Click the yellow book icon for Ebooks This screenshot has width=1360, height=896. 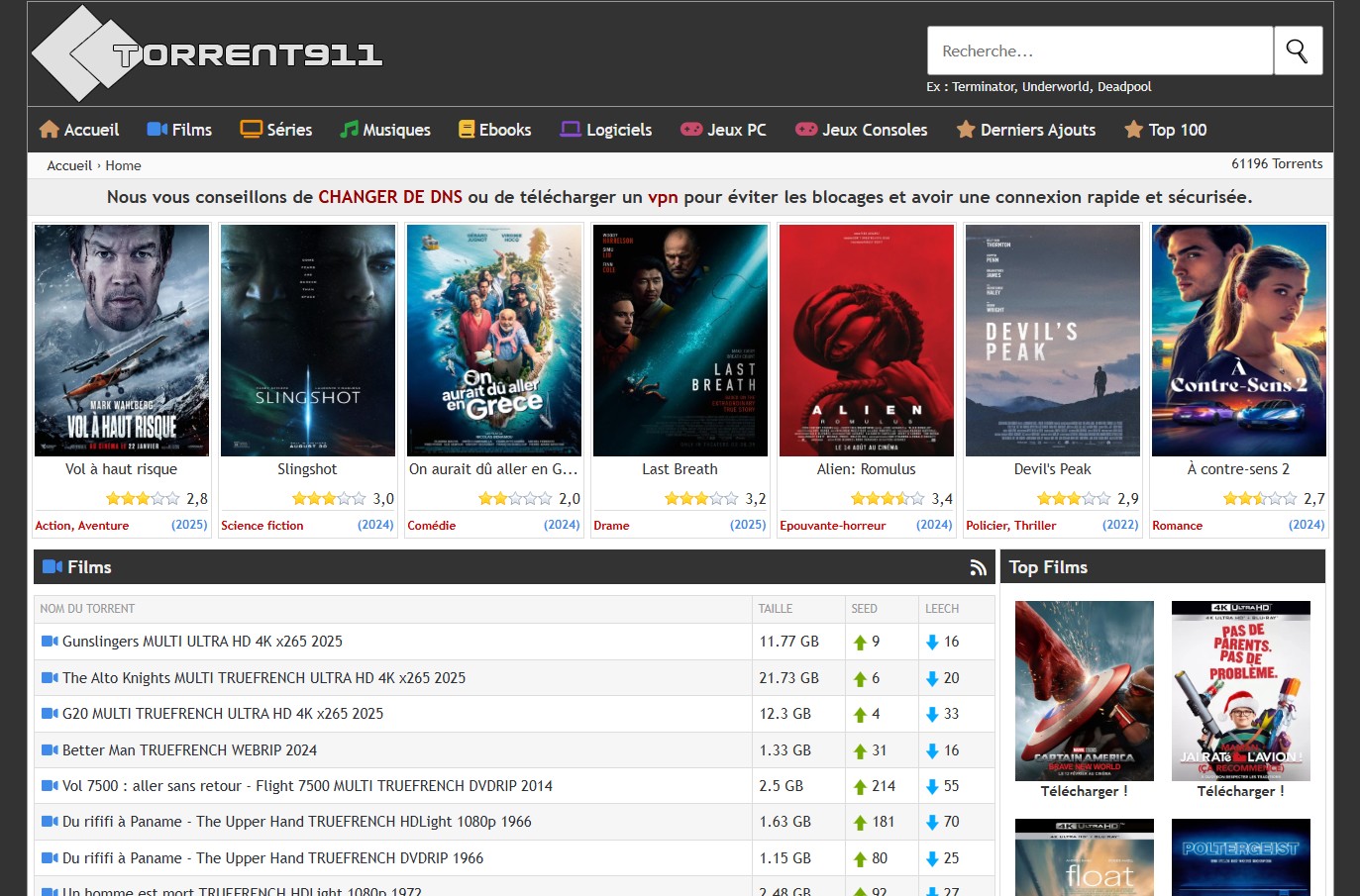[x=467, y=130]
